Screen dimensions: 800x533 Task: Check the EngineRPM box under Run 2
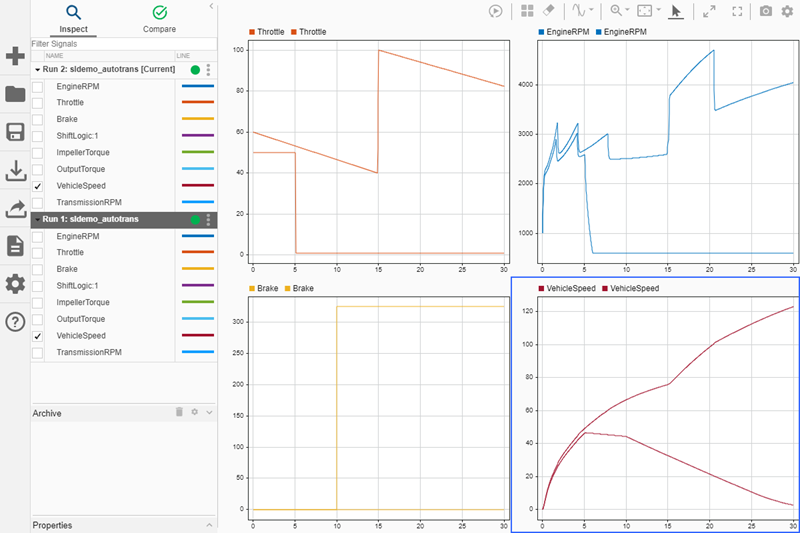point(38,87)
